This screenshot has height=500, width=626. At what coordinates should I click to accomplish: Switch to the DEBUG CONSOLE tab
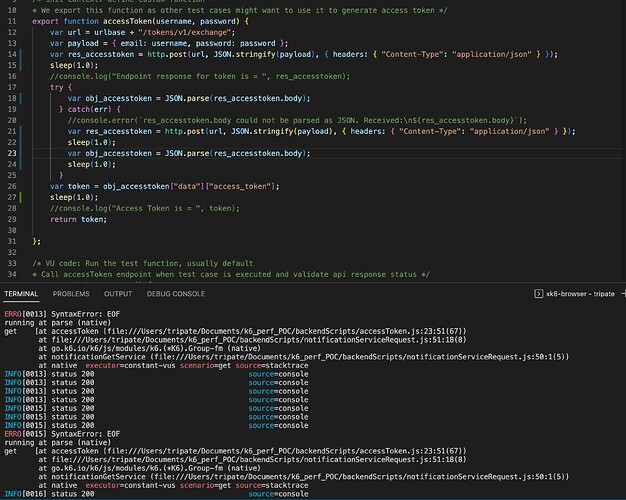(x=176, y=294)
